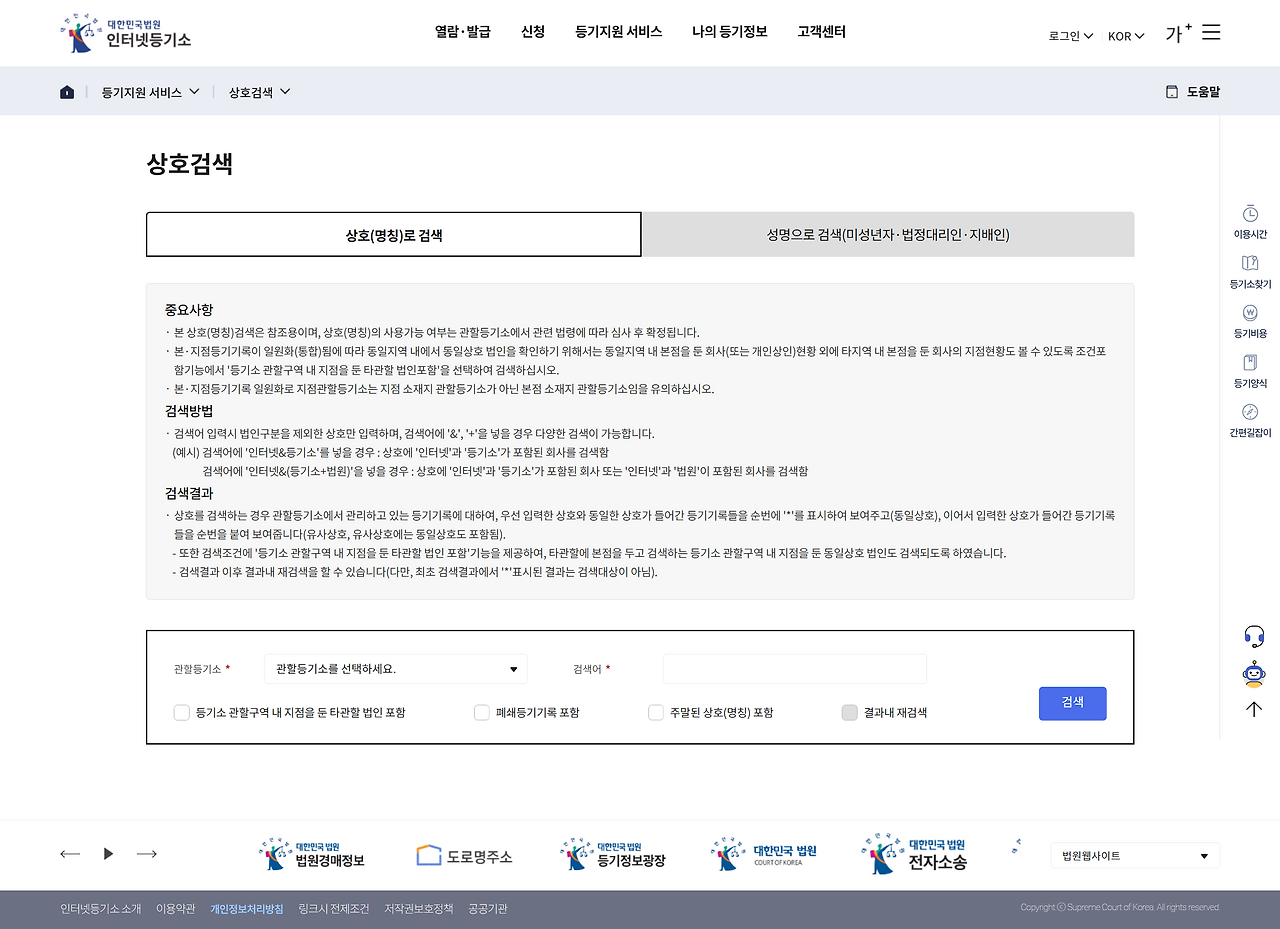
Task: Open the 이용시간 clock icon in right sidebar
Action: pos(1251,218)
